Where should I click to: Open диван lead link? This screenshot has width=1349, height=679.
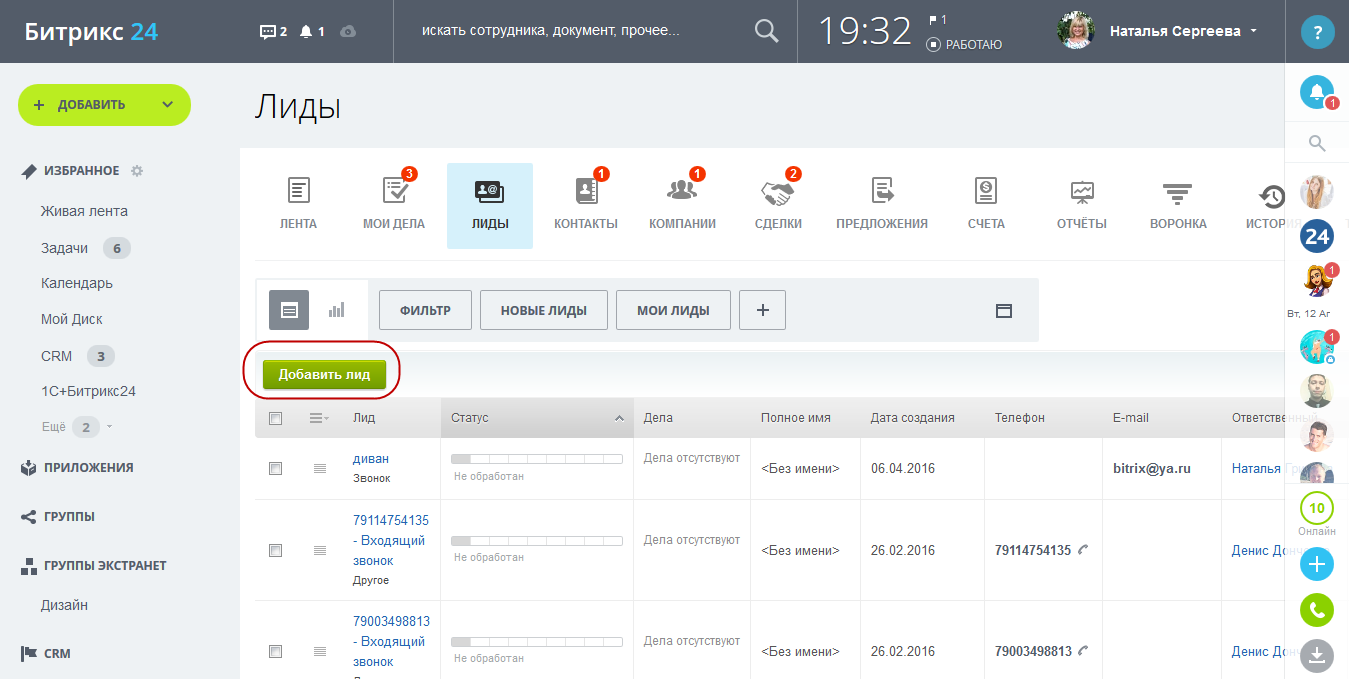click(x=371, y=459)
